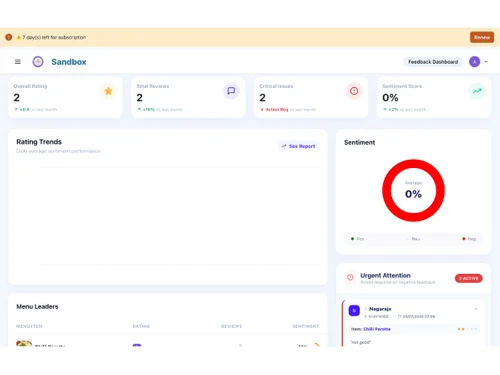Click the star icon on Overall Rating card
The image size is (500, 375).
pos(108,91)
